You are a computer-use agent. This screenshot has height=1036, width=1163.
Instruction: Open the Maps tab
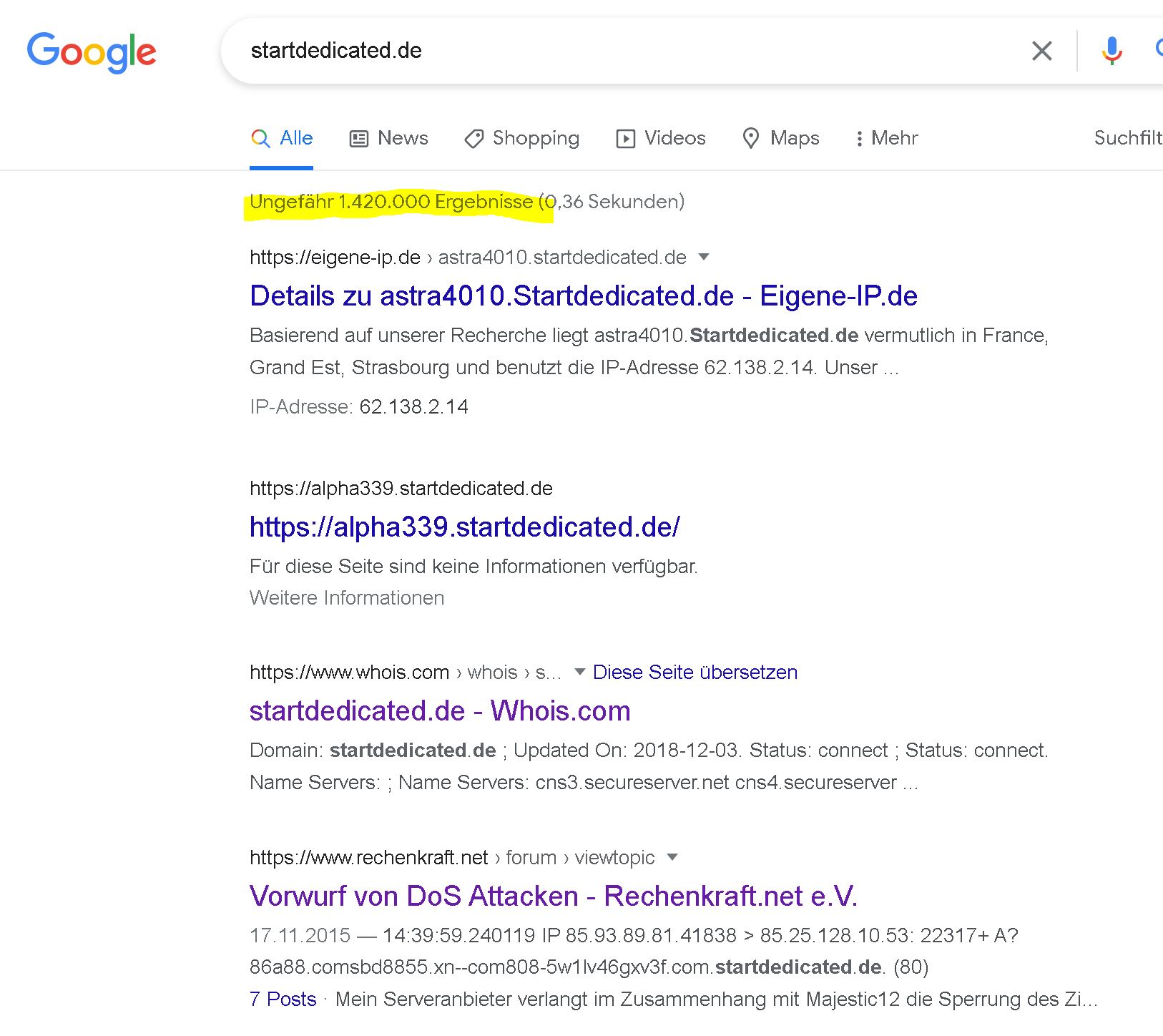coord(780,138)
